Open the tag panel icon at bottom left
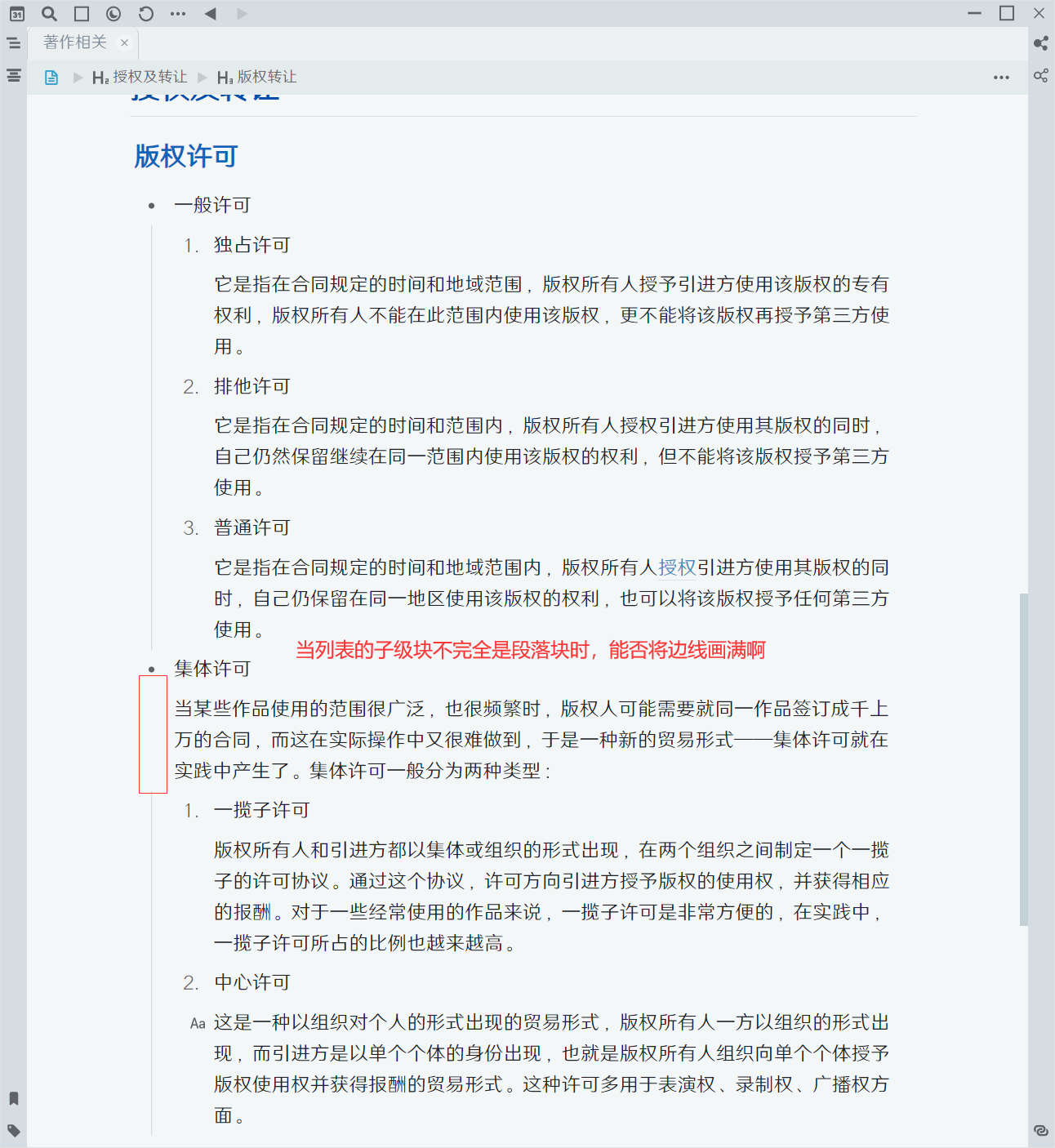1055x1148 pixels. click(12, 1131)
